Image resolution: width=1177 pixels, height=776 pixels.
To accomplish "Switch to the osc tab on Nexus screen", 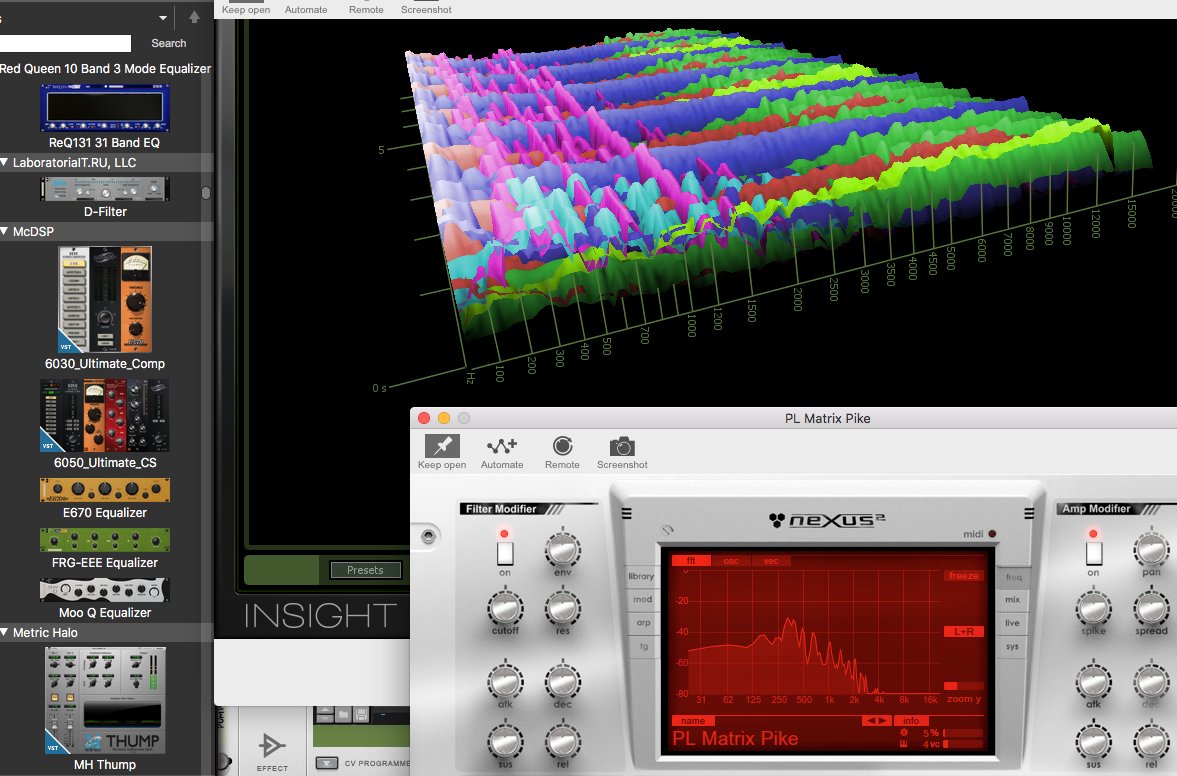I will (x=731, y=561).
